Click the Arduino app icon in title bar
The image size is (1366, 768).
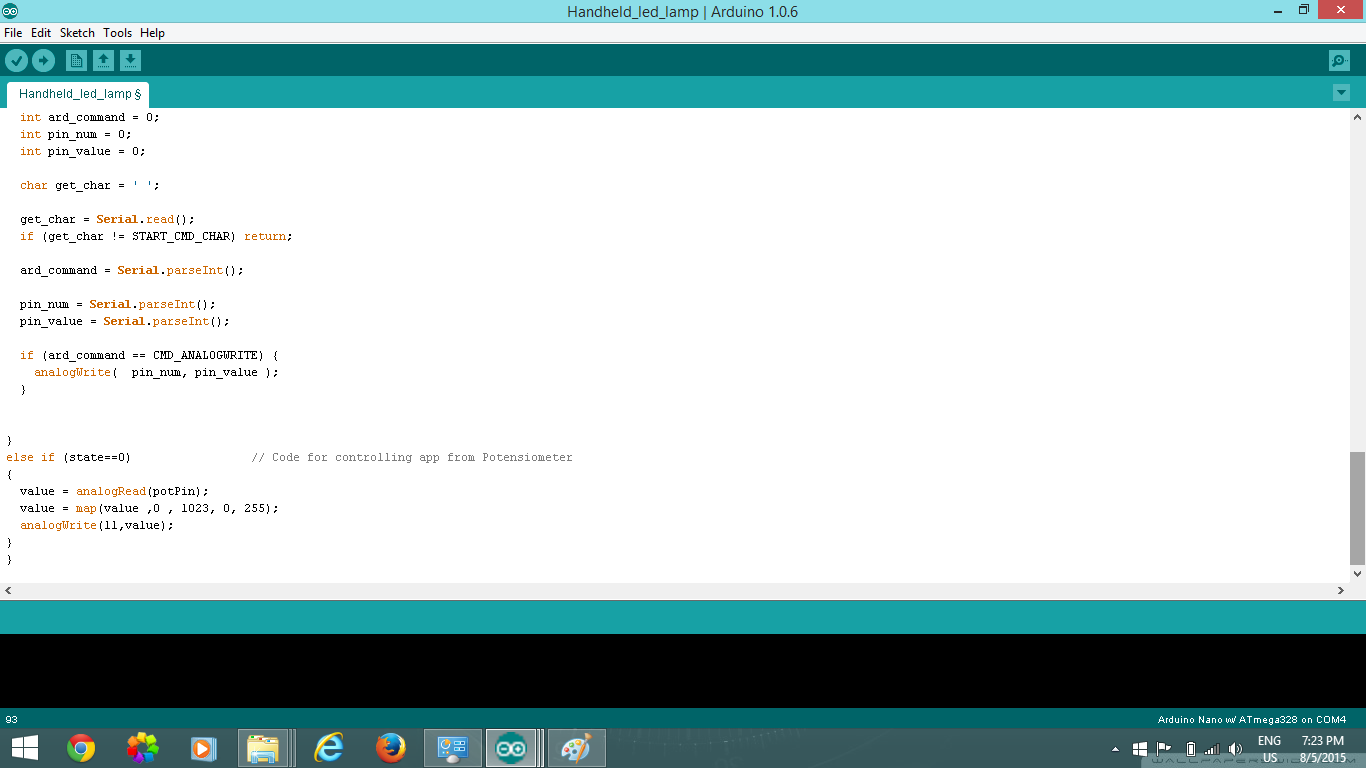[10, 11]
